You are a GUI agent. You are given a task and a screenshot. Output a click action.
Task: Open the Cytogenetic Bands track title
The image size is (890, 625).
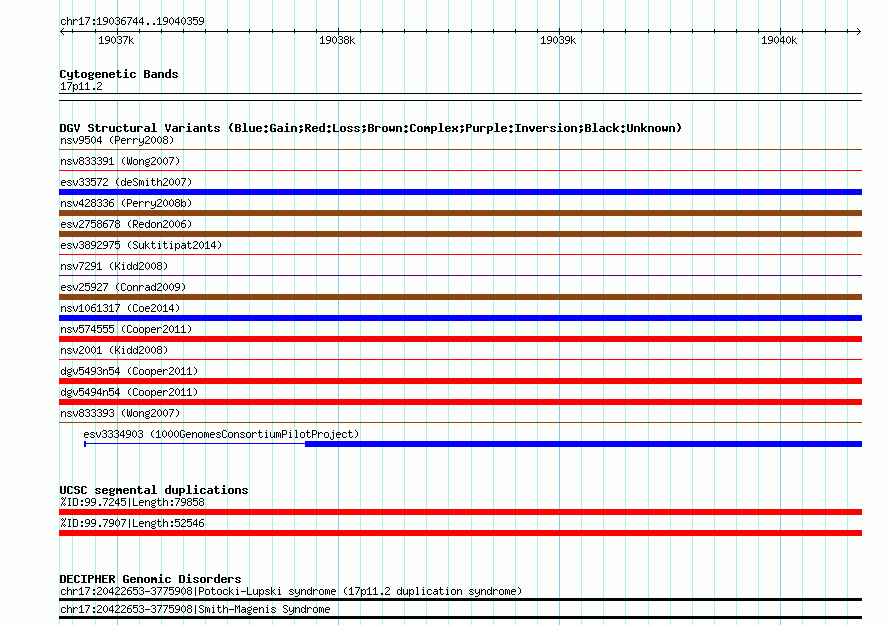(x=119, y=74)
